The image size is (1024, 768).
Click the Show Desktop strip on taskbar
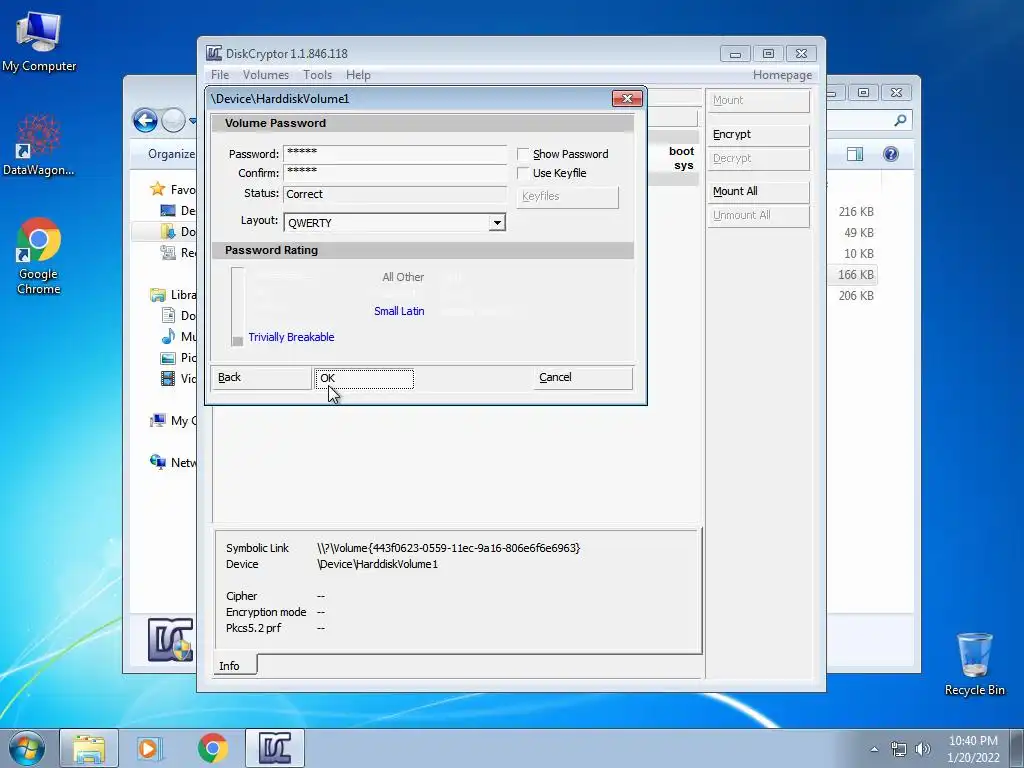coord(1016,748)
